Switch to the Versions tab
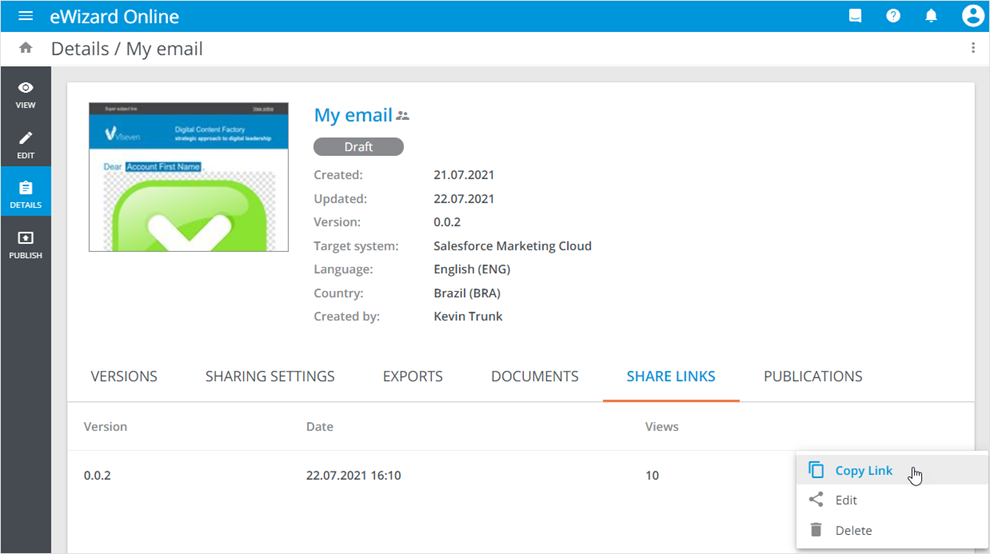This screenshot has width=990, height=554. (124, 377)
